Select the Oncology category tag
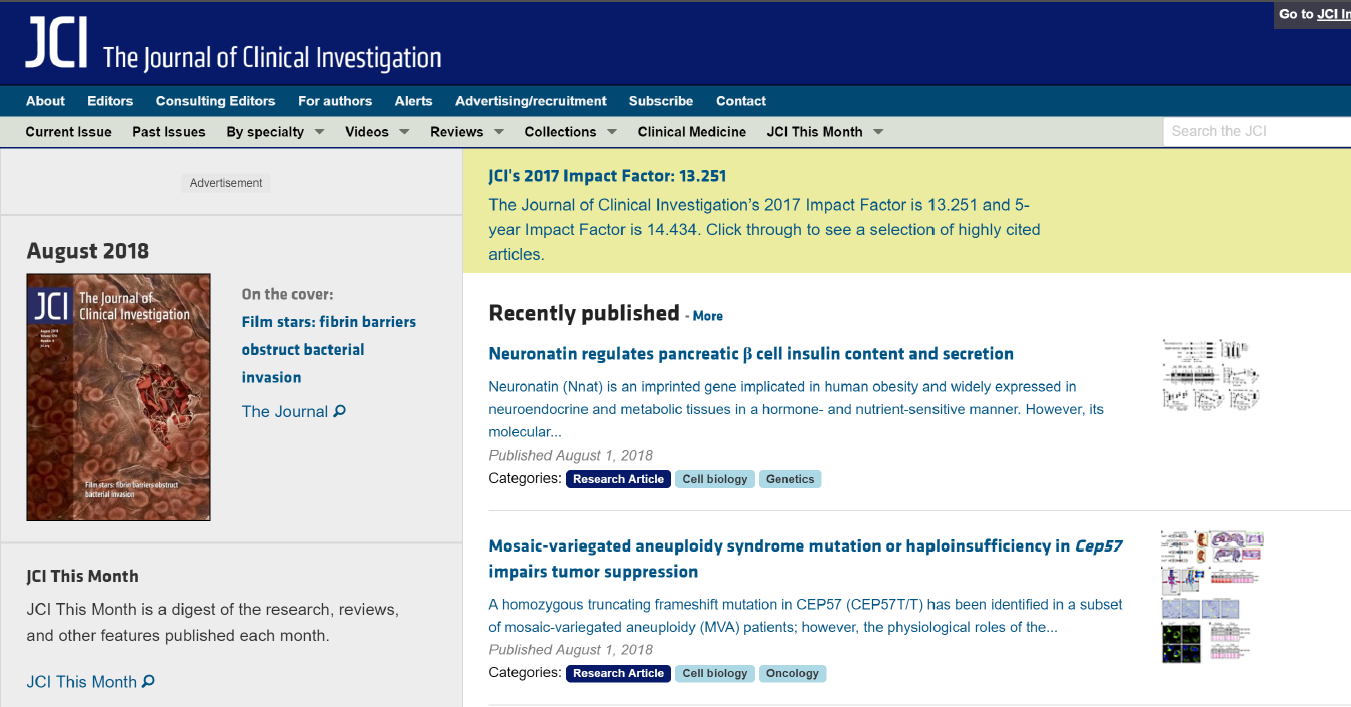Image resolution: width=1351 pixels, height=707 pixels. pyautogui.click(x=792, y=673)
